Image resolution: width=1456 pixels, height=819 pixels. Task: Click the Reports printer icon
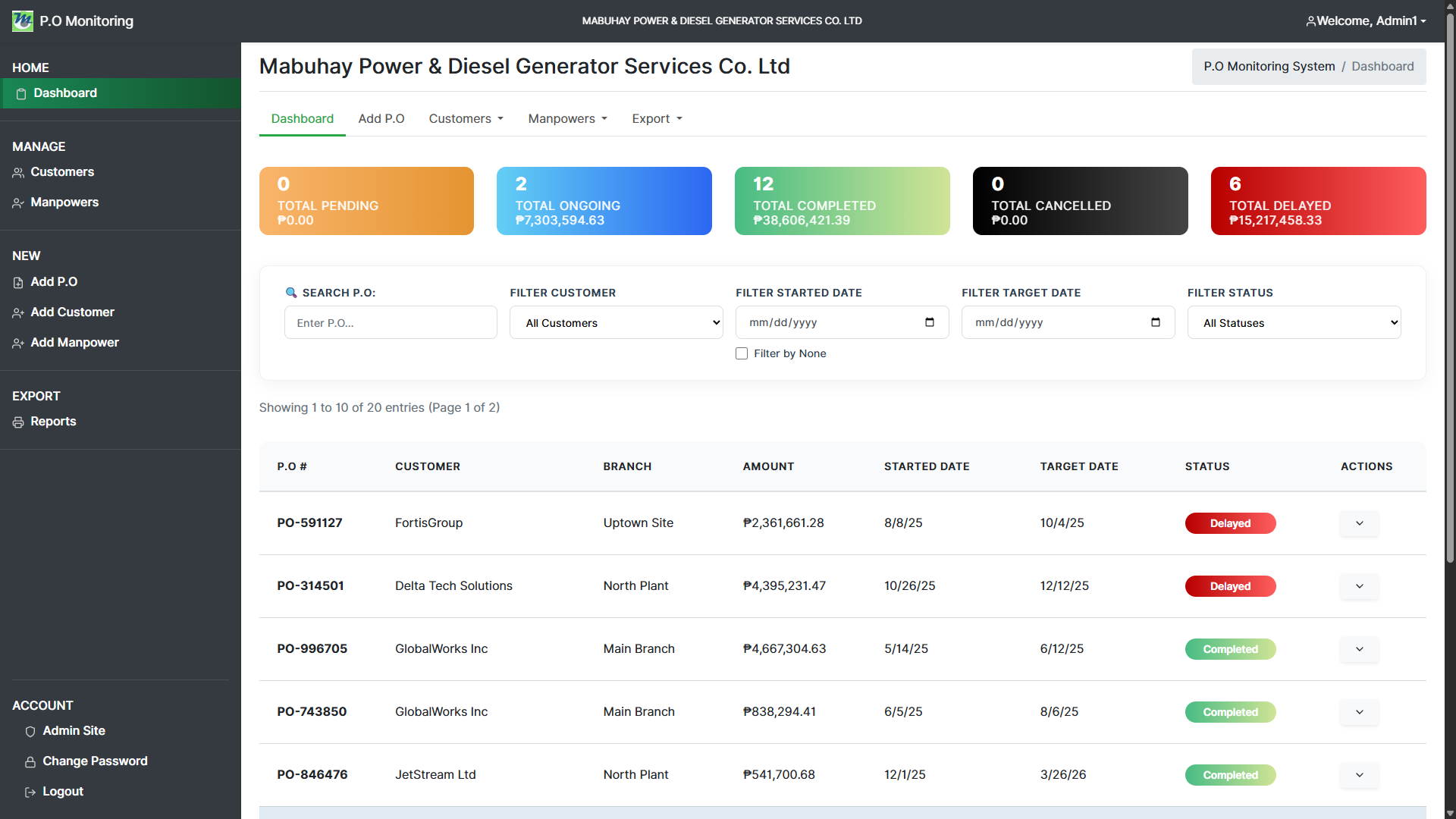[x=18, y=422]
